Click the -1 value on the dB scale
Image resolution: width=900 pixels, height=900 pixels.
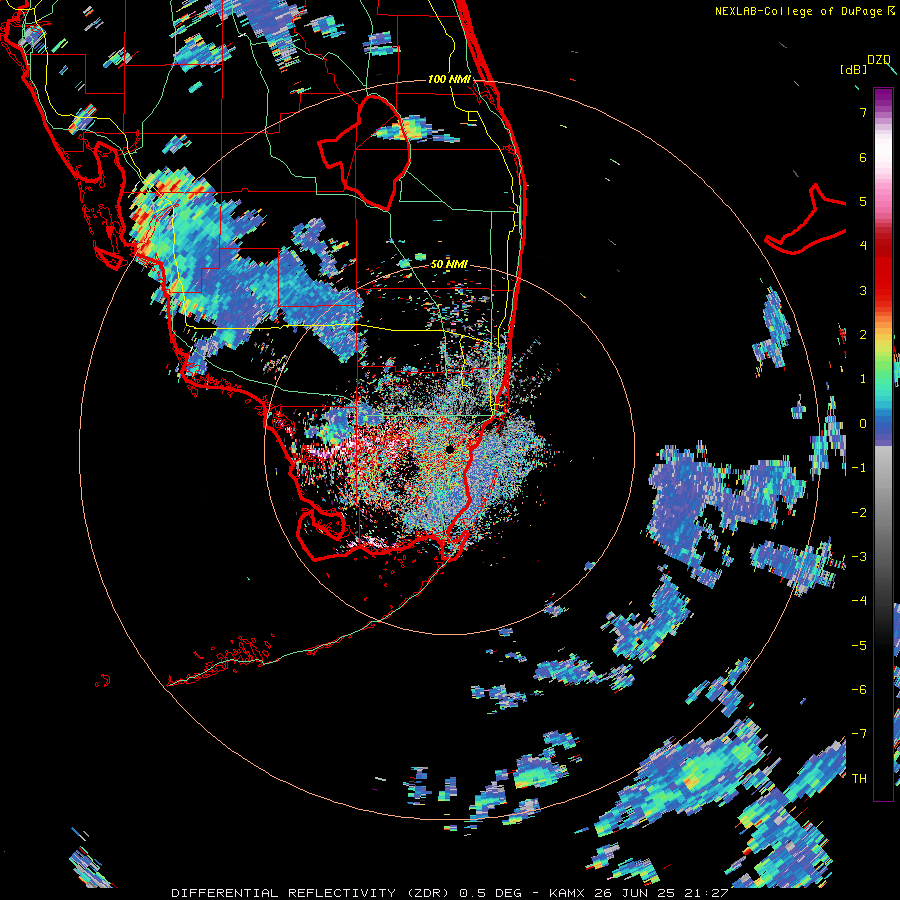point(859,467)
